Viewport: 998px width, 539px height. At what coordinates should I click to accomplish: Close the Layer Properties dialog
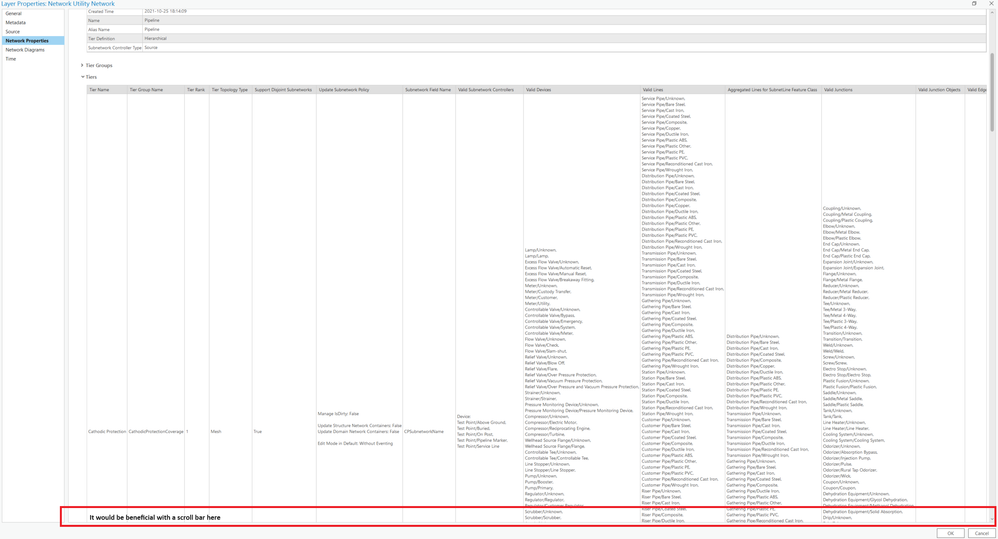point(990,3)
